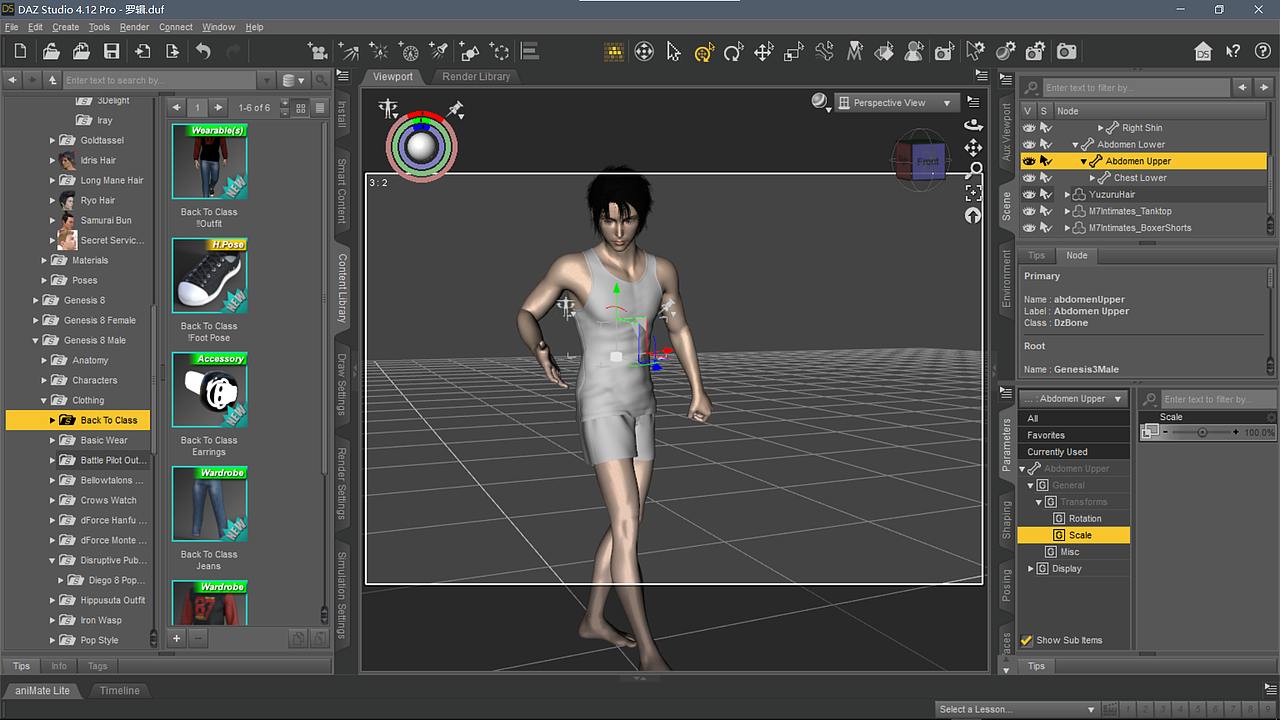Screen dimensions: 1280x720
Task: Hide the M7Intimates_BoxerShorts node
Action: point(1028,228)
